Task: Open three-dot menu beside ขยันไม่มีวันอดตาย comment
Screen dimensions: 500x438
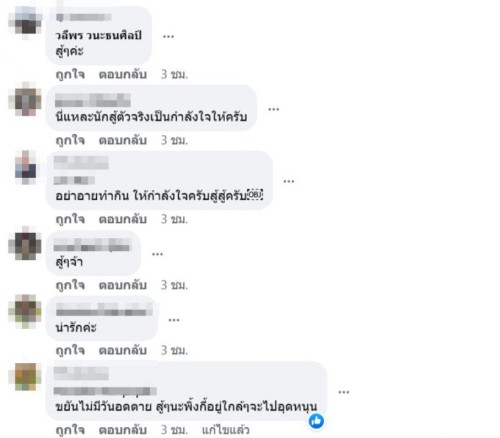Action: click(x=344, y=392)
